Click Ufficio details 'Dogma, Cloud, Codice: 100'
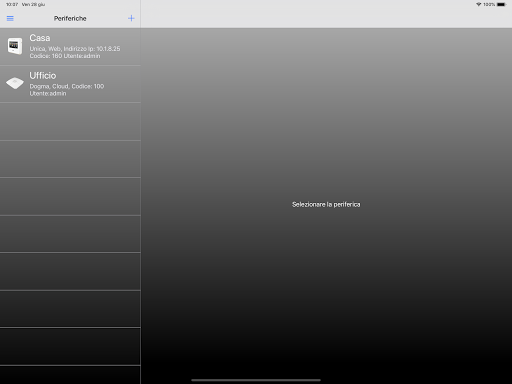Viewport: 512px width, 384px height. click(x=67, y=86)
